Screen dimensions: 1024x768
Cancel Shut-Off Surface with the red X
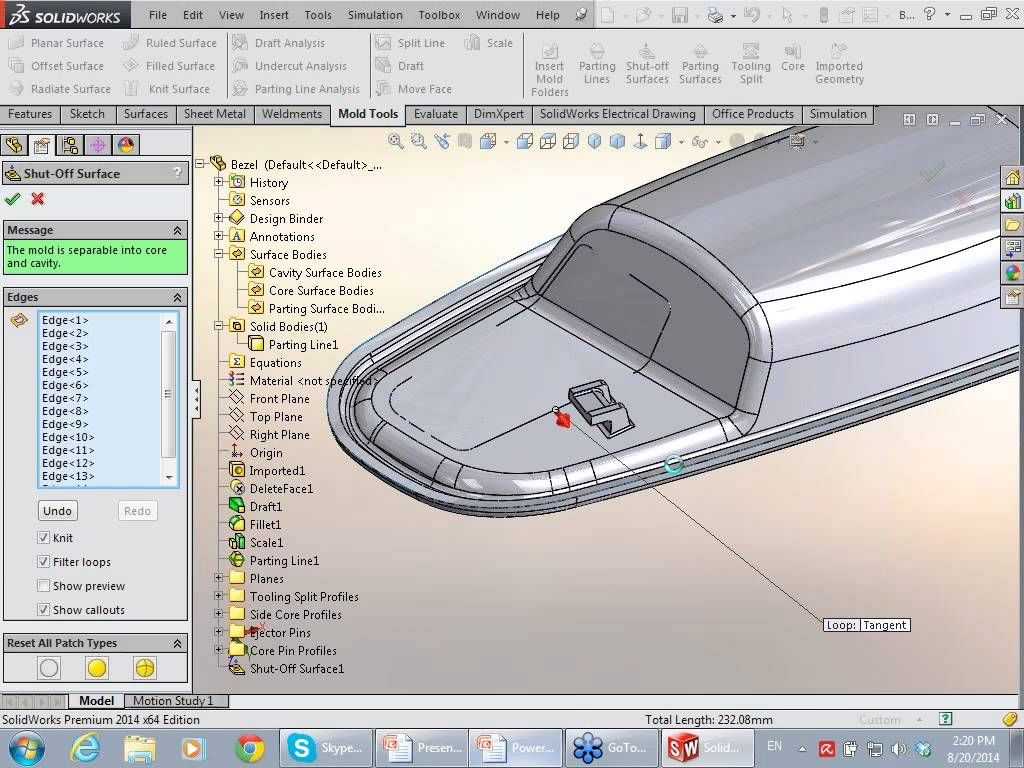pos(38,199)
